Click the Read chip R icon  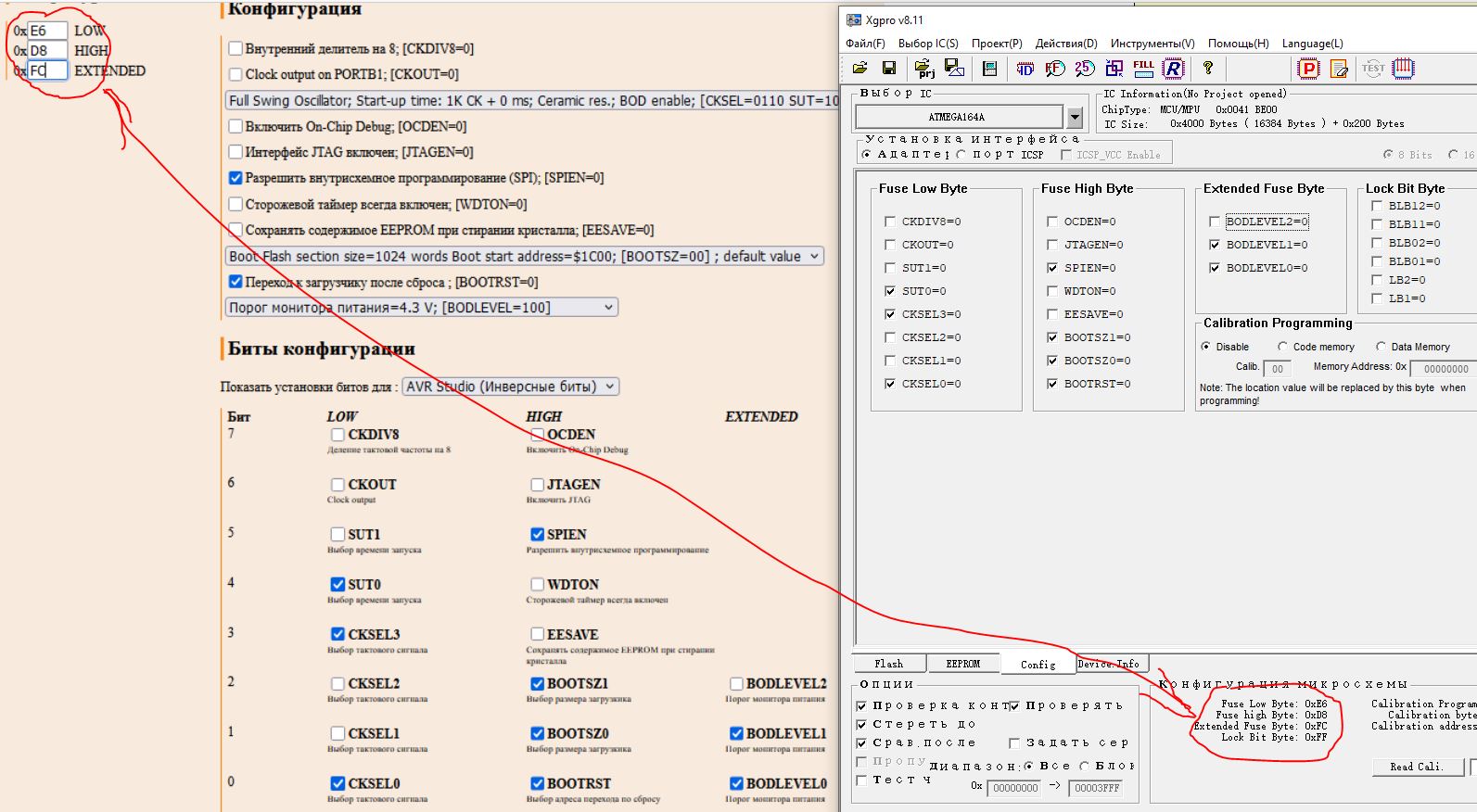tap(1173, 68)
